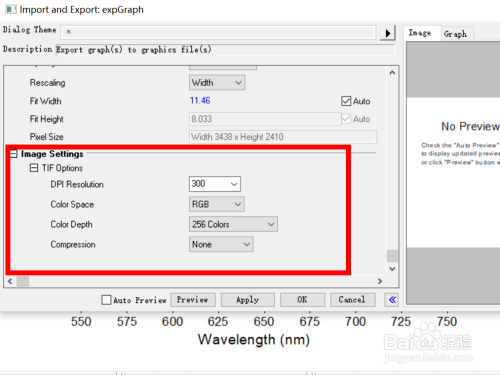Image resolution: width=500 pixels, height=375 pixels.
Task: Open the Compression None dropdown
Action: coord(221,244)
